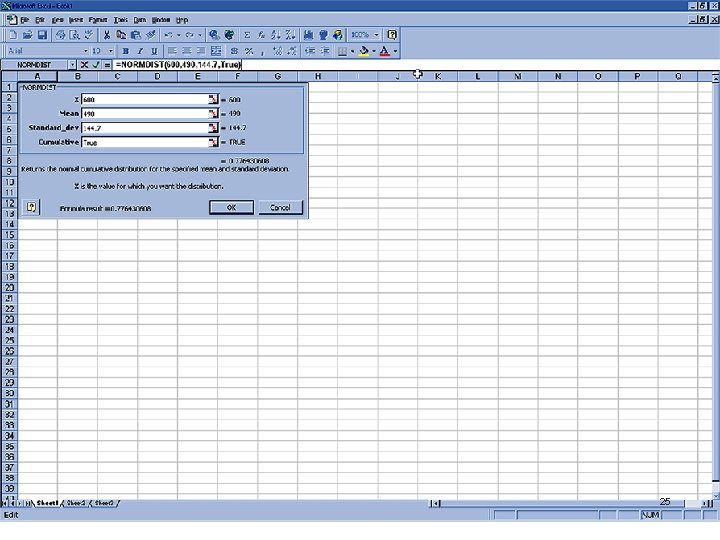This screenshot has height=540, width=720.
Task: Open the Zoom percentage dropdown
Action: 377,35
